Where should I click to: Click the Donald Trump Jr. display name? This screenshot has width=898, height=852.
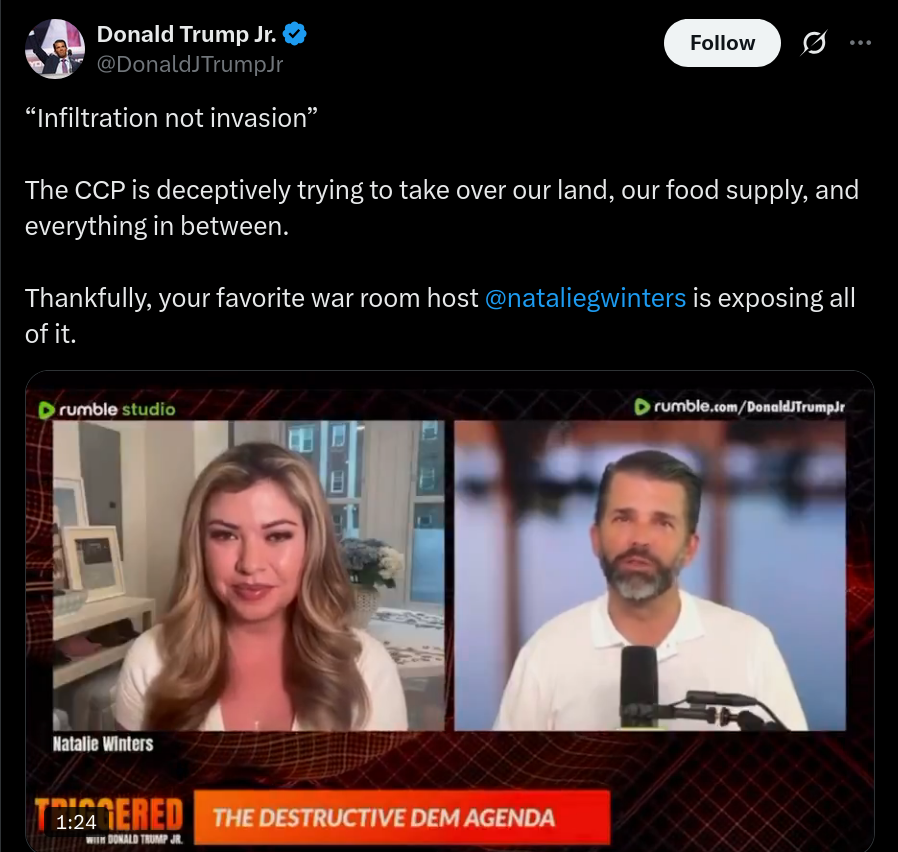187,34
